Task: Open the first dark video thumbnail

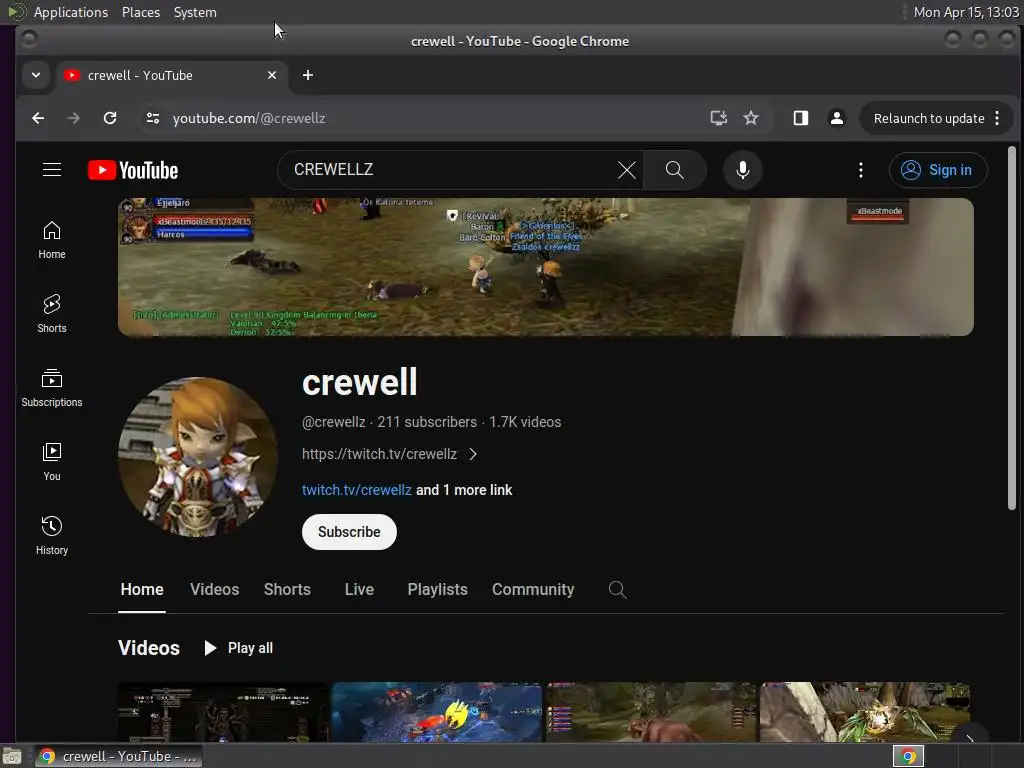Action: (223, 712)
